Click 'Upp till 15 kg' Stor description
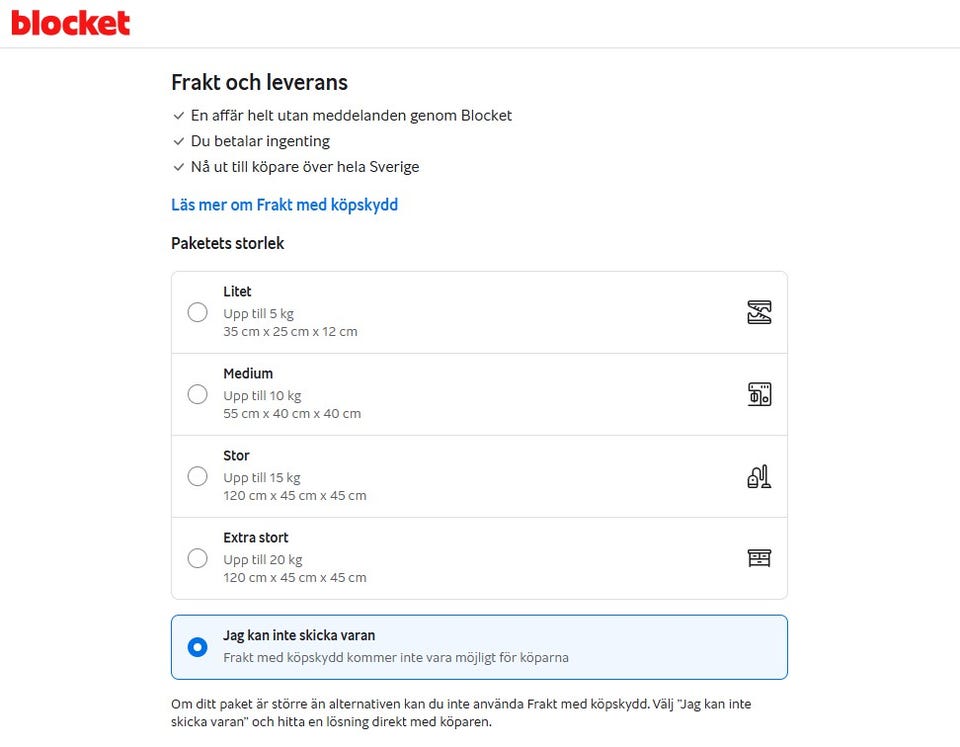 pos(261,478)
